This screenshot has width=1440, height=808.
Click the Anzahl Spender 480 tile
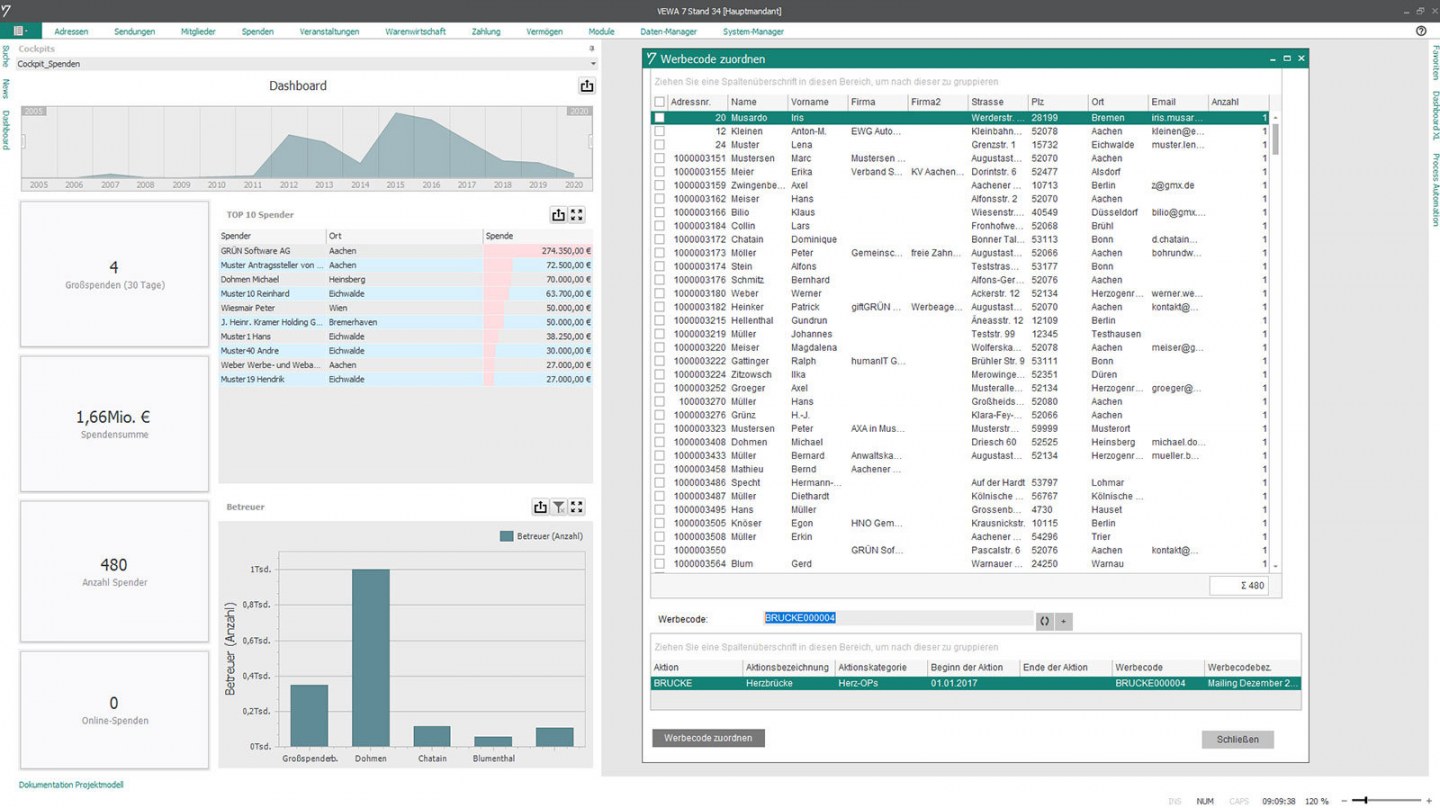(114, 571)
